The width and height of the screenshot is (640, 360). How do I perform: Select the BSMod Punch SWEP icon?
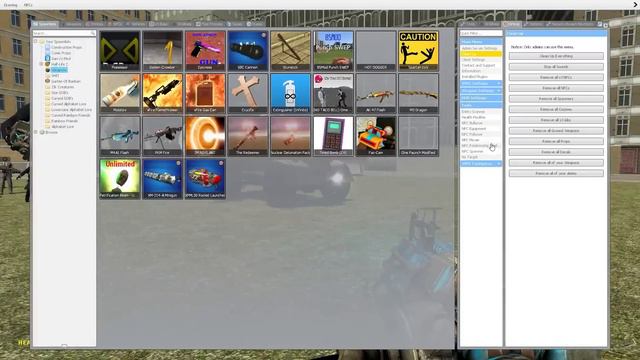click(333, 51)
